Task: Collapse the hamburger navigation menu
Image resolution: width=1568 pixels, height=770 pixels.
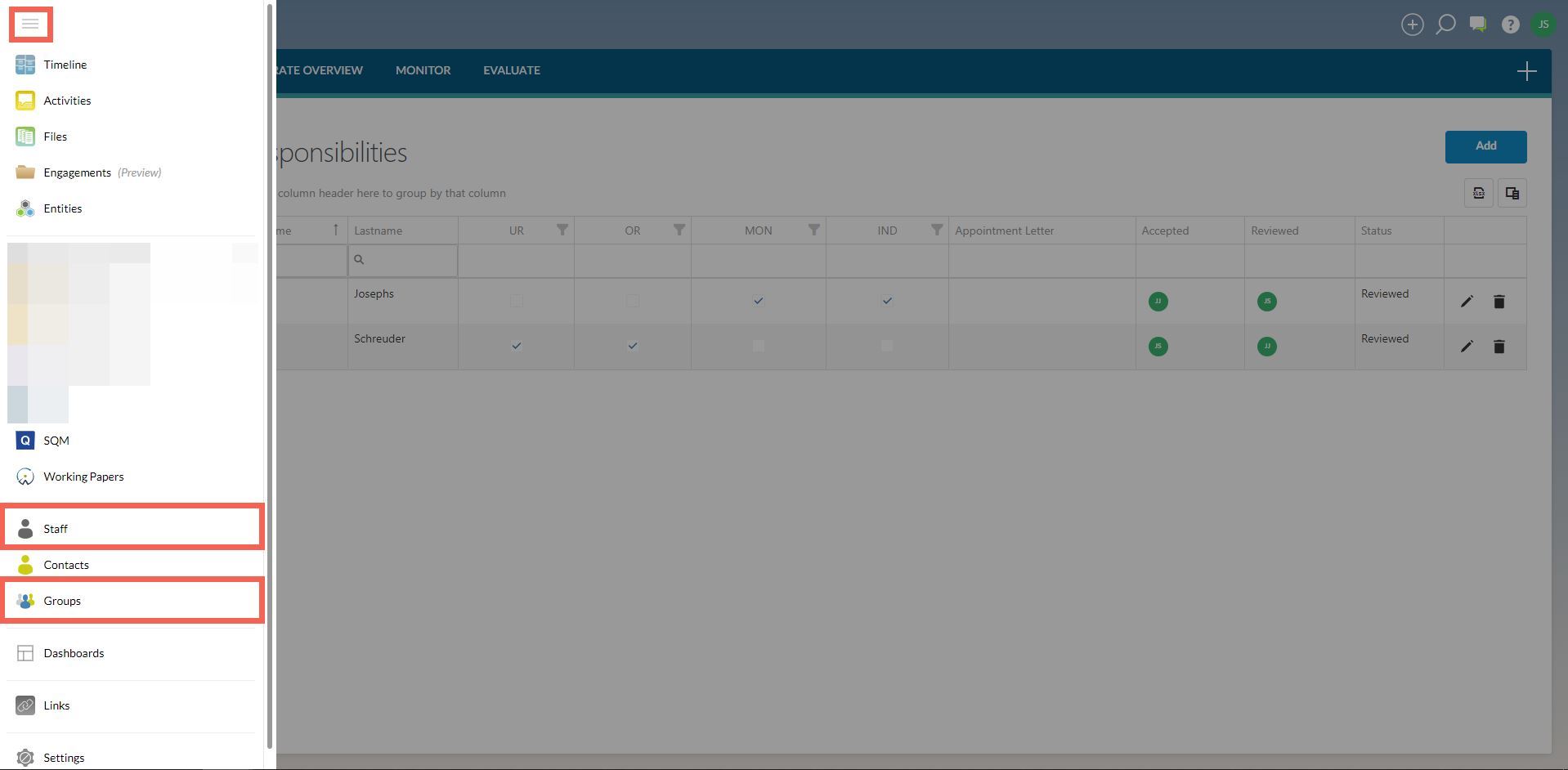Action: point(30,25)
